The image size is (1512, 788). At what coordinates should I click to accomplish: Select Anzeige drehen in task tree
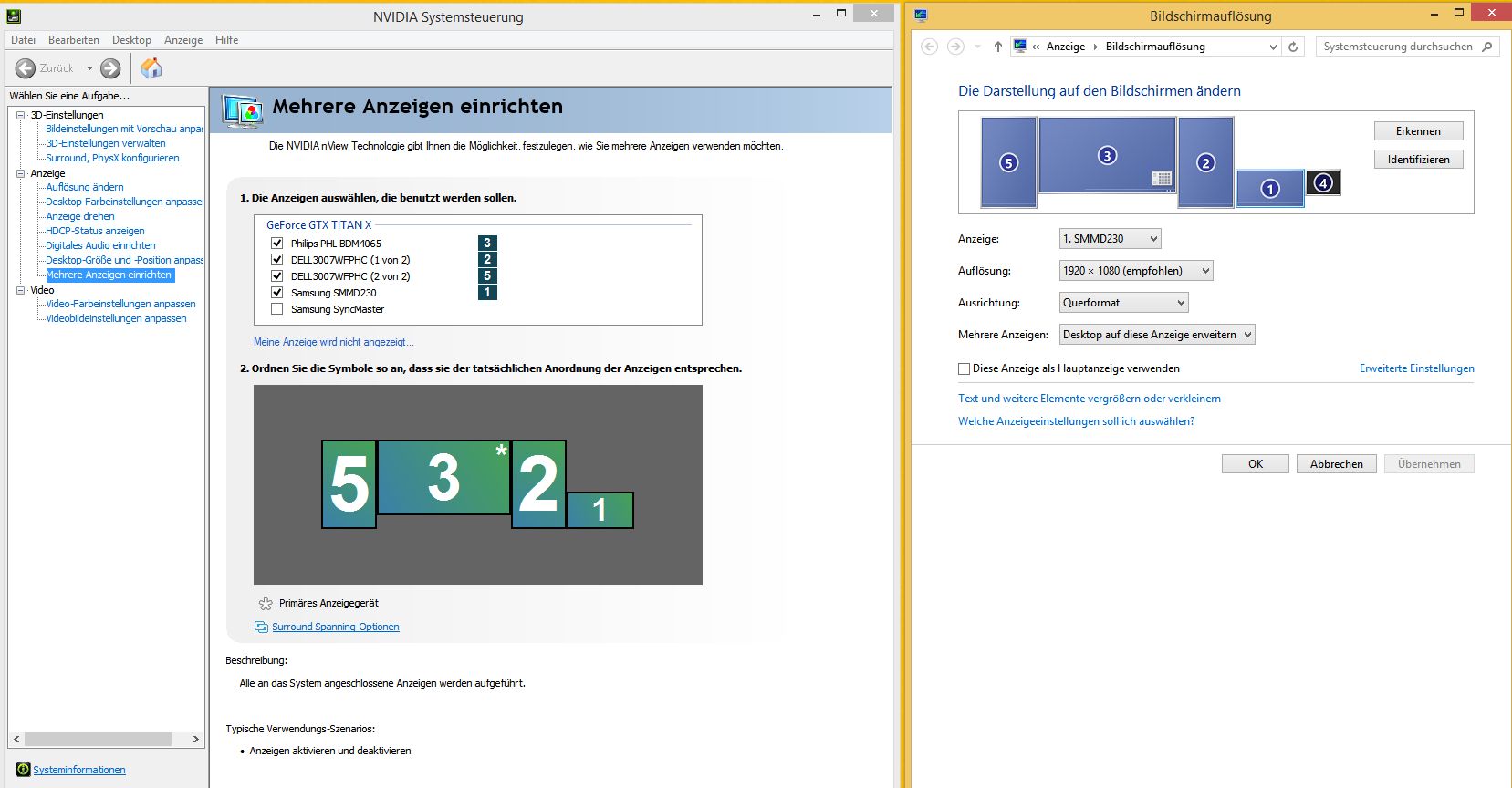coord(80,216)
